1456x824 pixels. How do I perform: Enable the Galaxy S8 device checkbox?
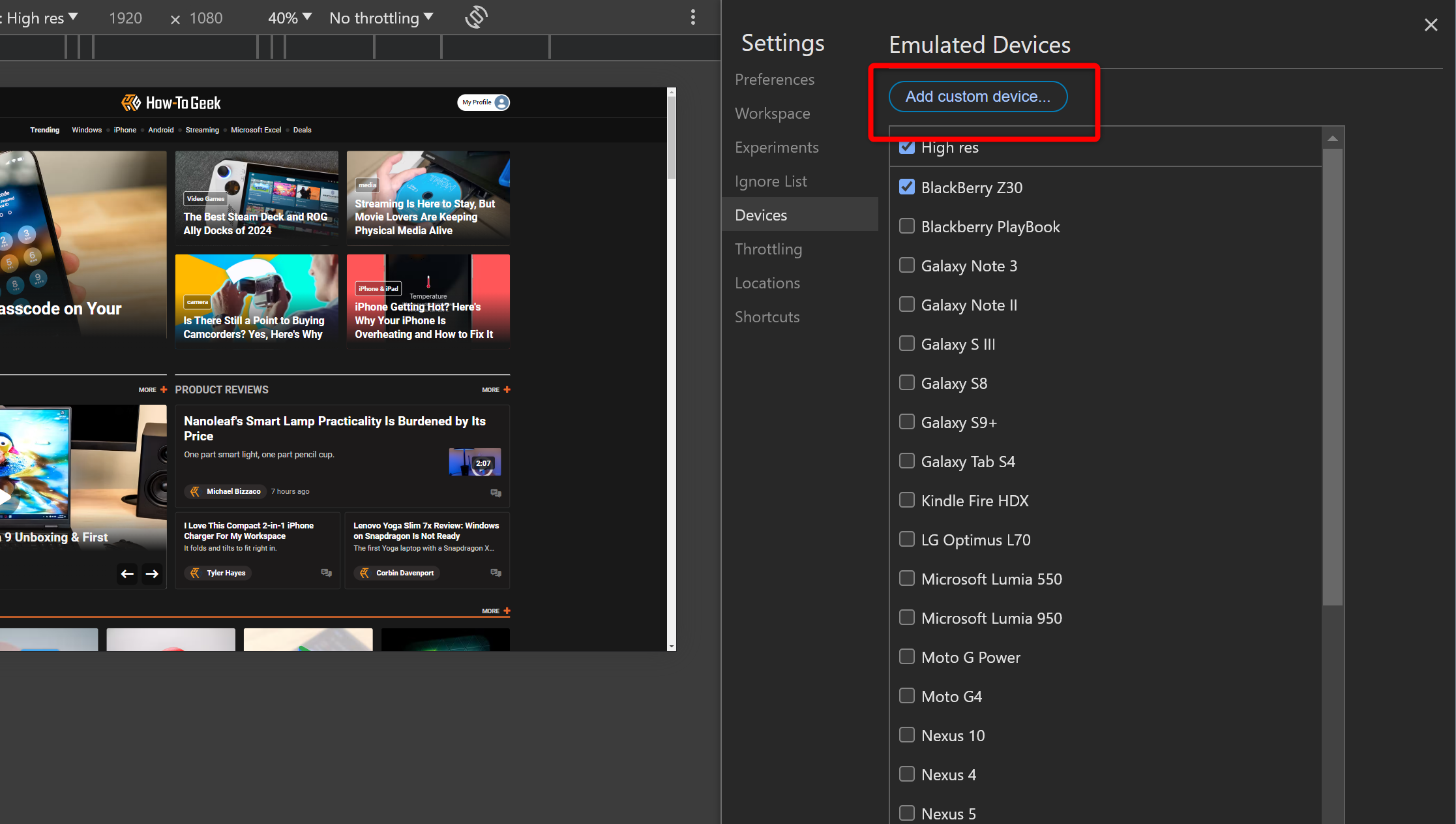[906, 383]
